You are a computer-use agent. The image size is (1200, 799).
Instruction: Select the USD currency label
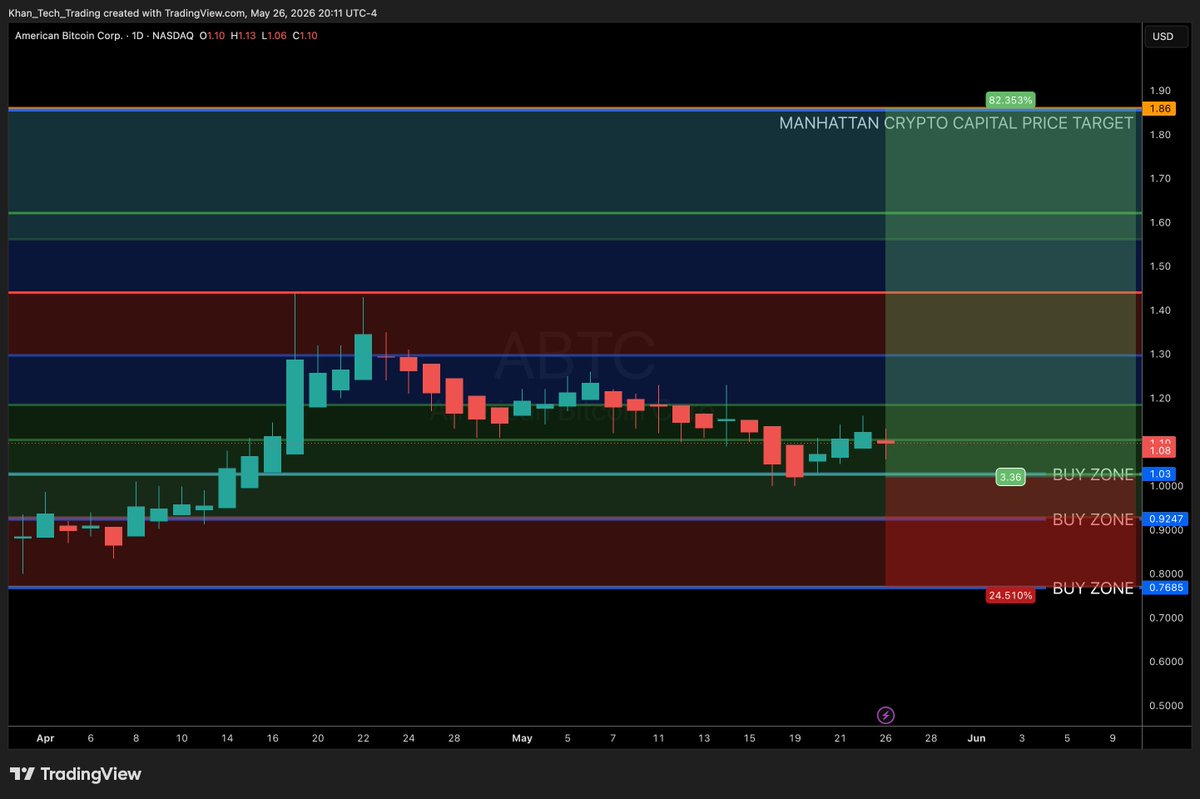1163,36
